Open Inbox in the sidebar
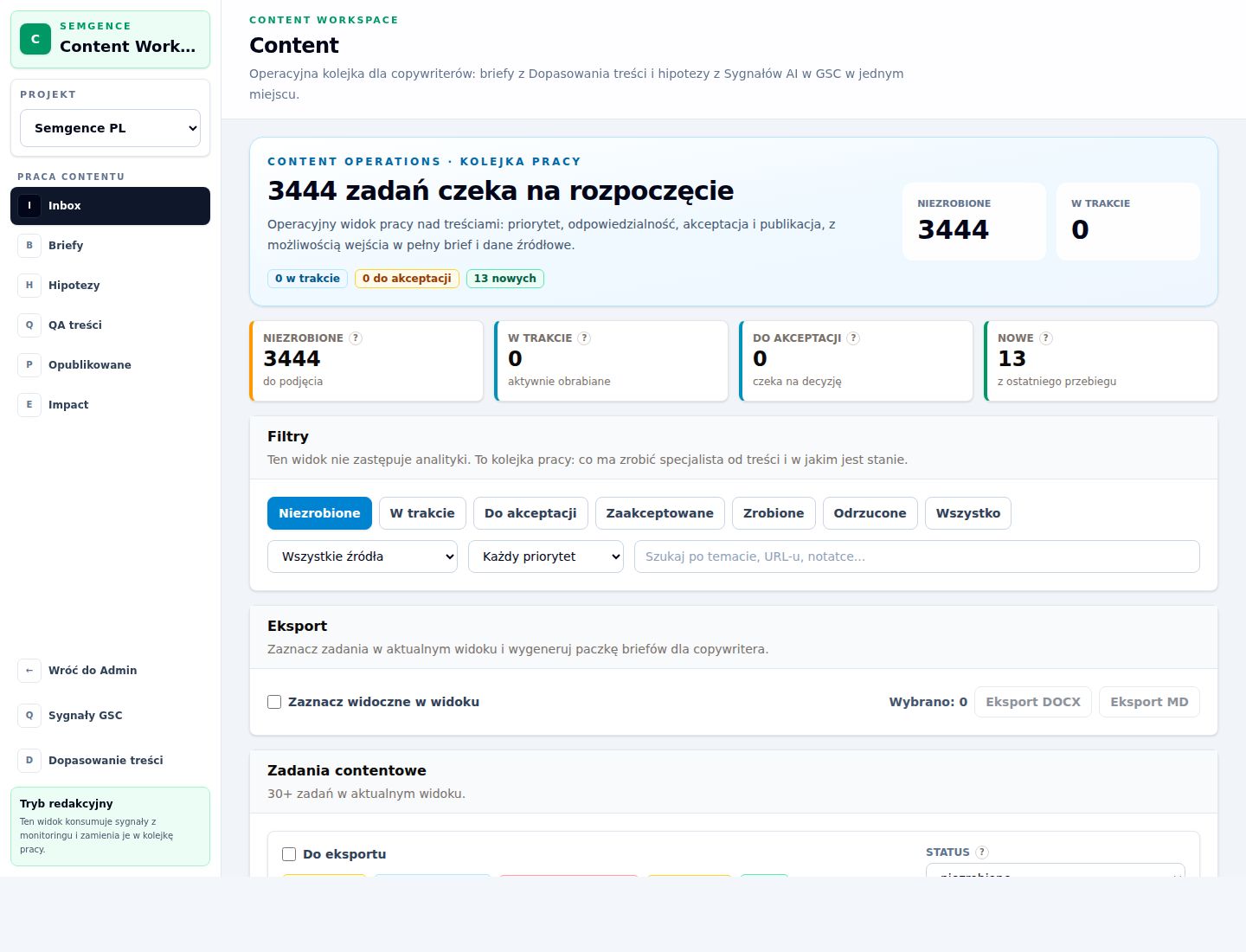Image resolution: width=1246 pixels, height=952 pixels. tap(110, 206)
